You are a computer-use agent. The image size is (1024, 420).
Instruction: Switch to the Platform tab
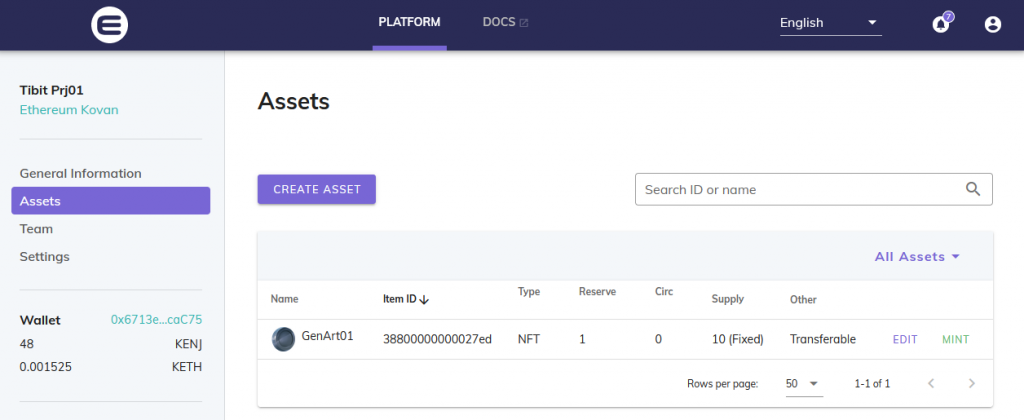pos(409,22)
